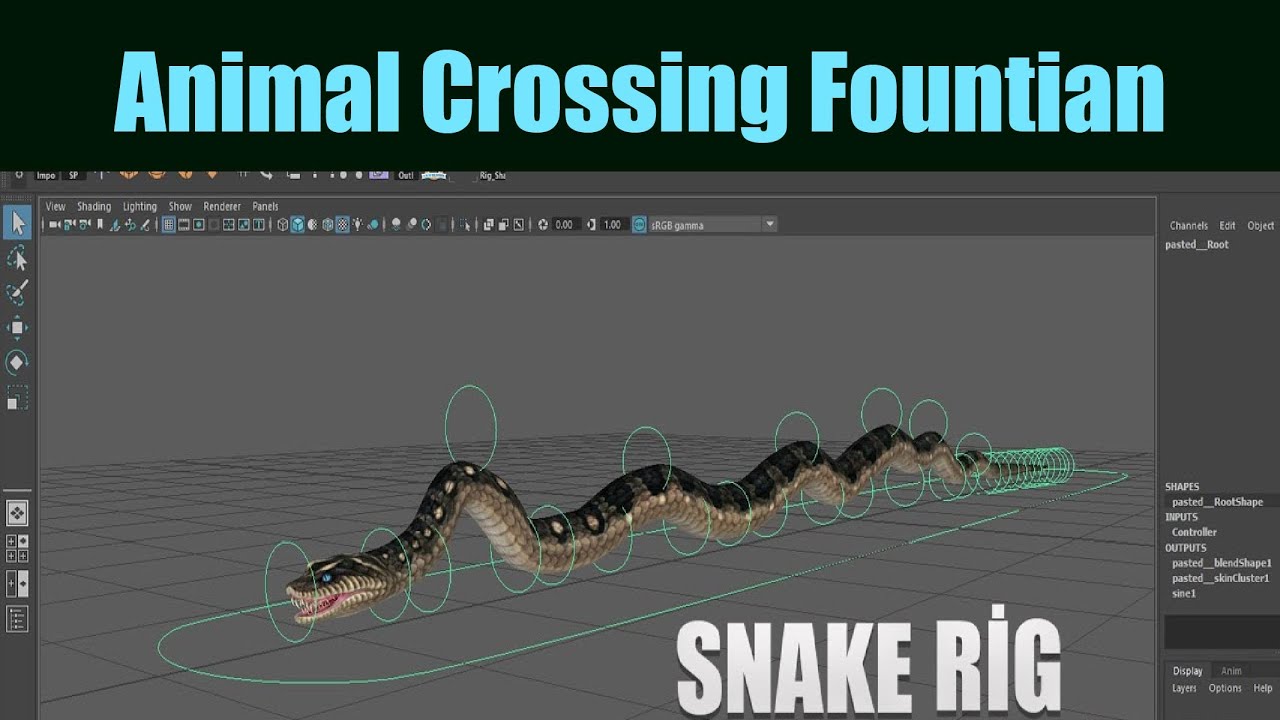This screenshot has width=1280, height=720.
Task: Open Object menu in Channel Box
Action: [1261, 226]
